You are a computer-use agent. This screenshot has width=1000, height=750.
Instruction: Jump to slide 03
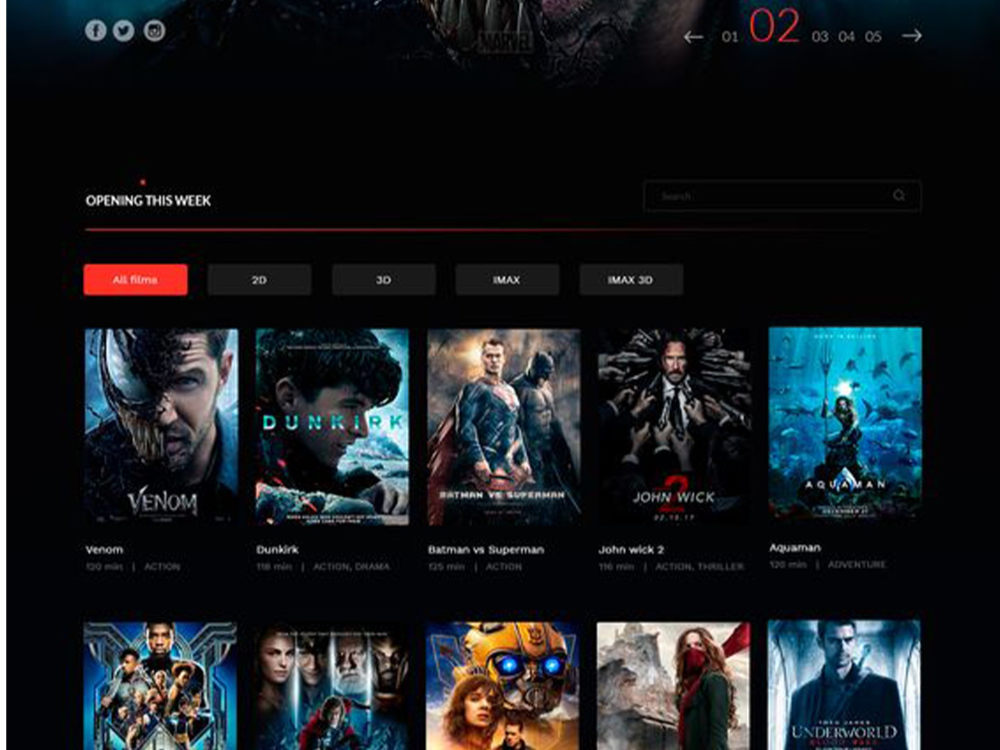click(820, 37)
